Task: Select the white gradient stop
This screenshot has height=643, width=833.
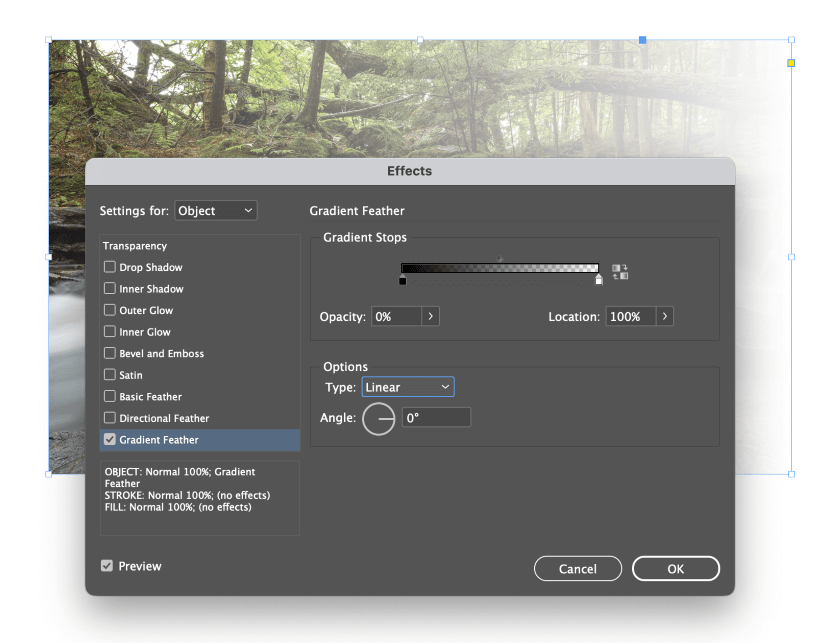Action: [599, 280]
